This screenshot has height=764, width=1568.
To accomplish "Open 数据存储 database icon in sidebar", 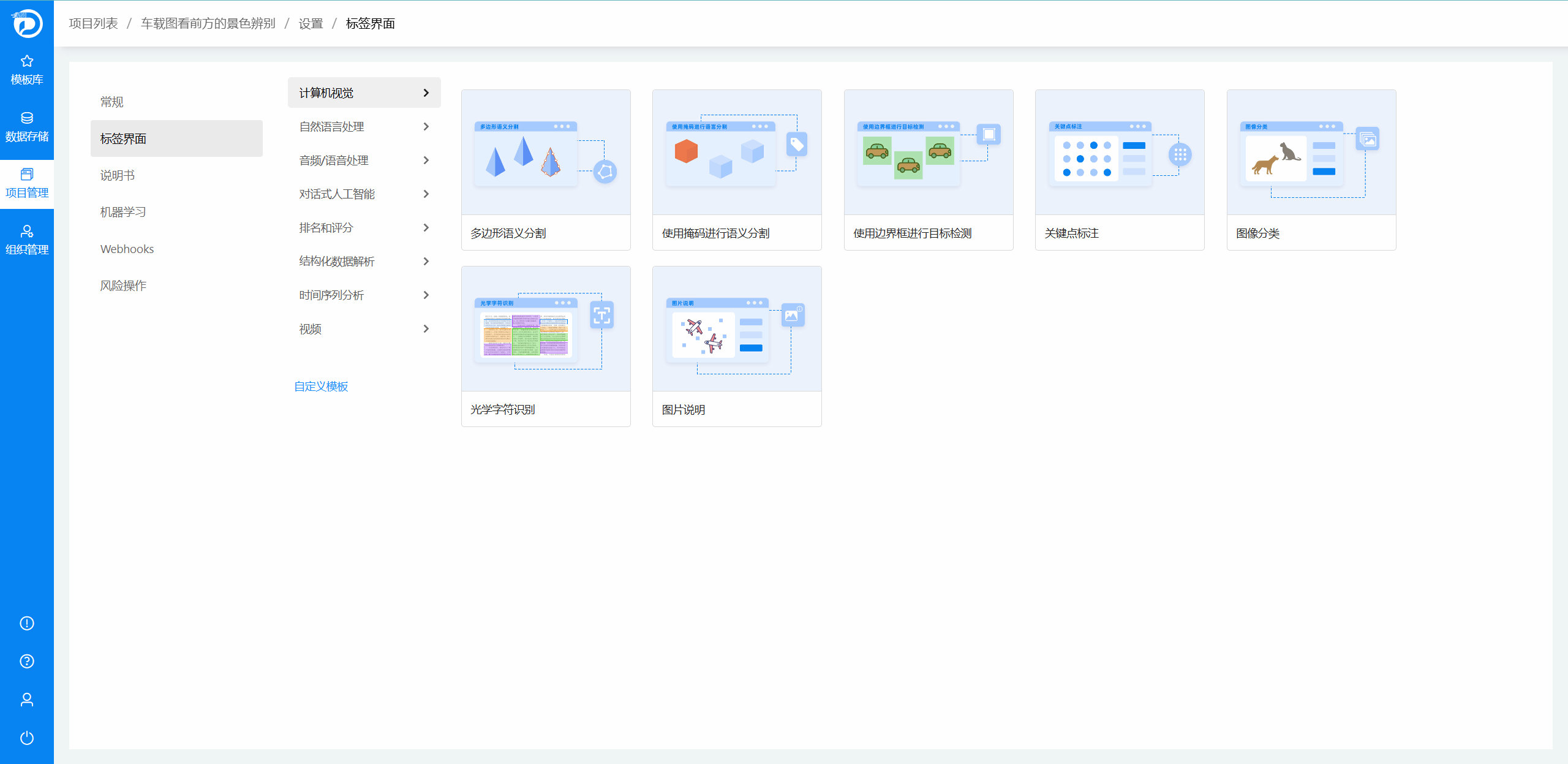I will click(x=27, y=118).
